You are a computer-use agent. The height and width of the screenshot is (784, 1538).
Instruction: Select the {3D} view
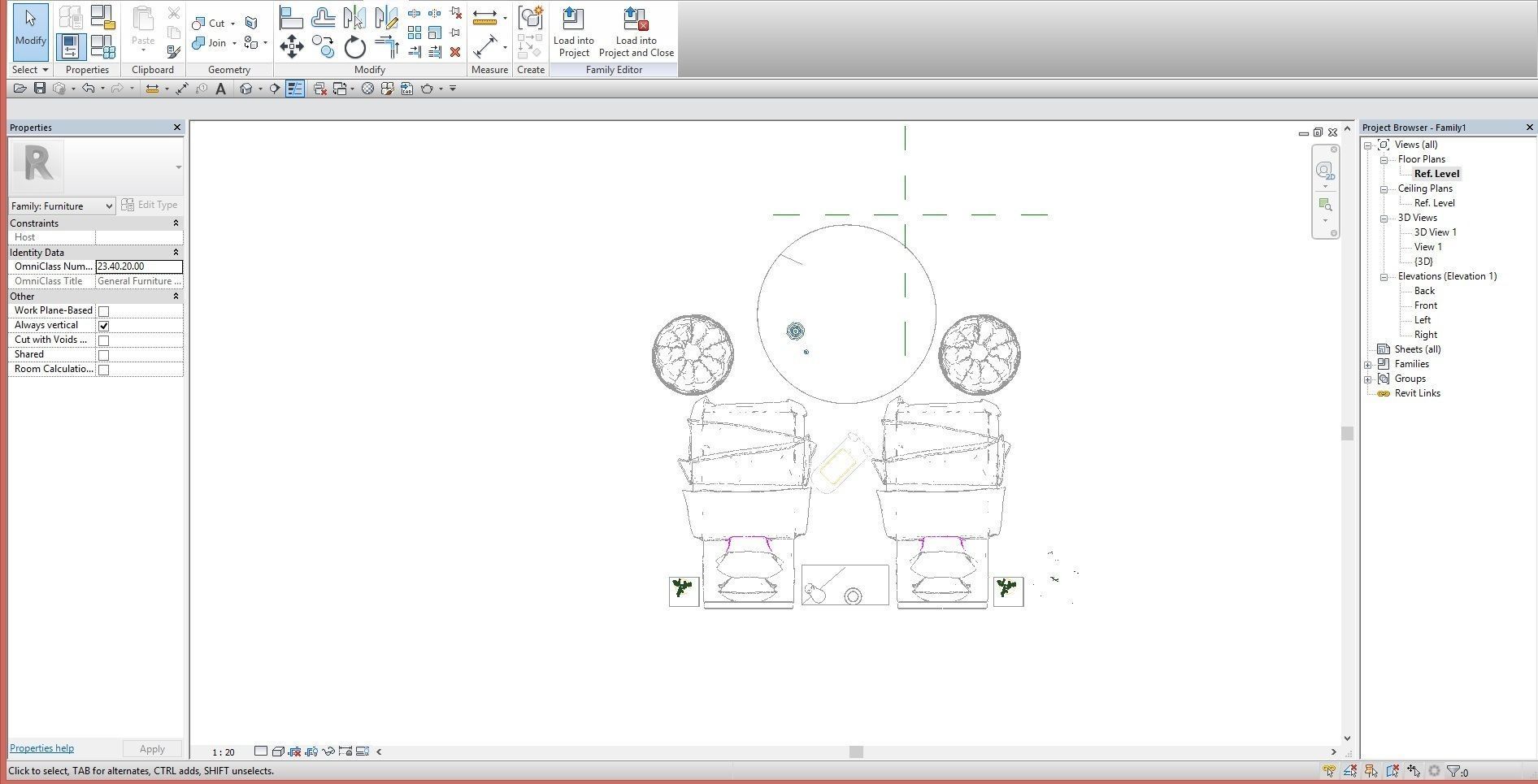(x=1423, y=262)
